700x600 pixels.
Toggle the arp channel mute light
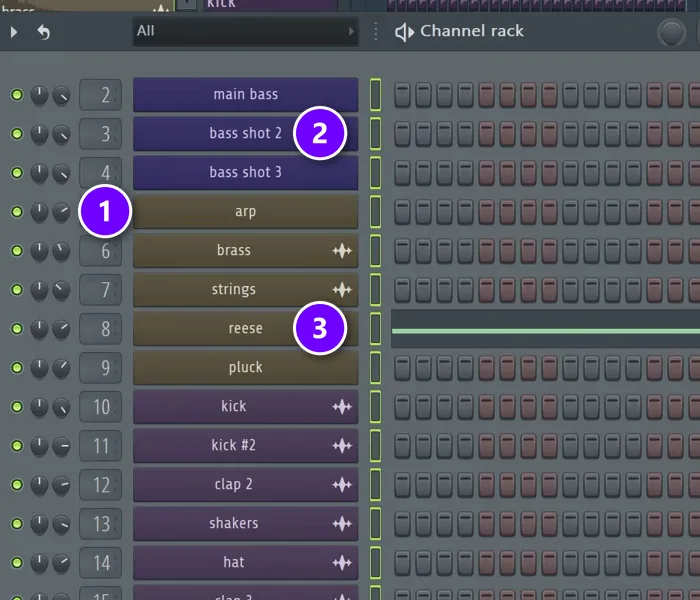coord(17,212)
